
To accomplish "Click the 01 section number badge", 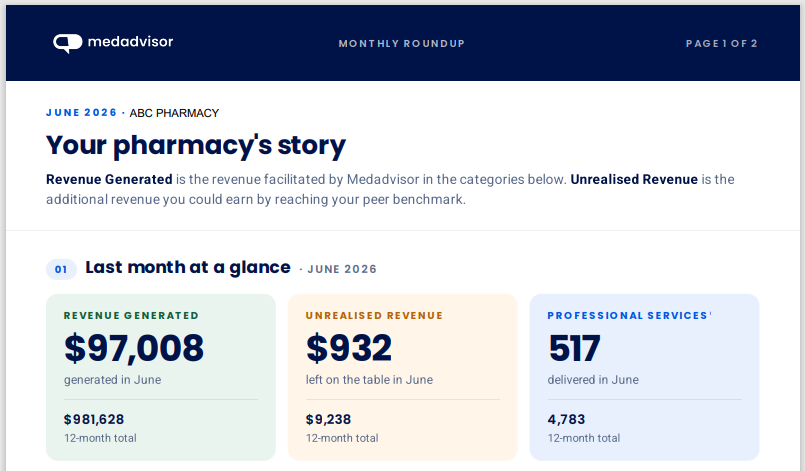I will [61, 269].
